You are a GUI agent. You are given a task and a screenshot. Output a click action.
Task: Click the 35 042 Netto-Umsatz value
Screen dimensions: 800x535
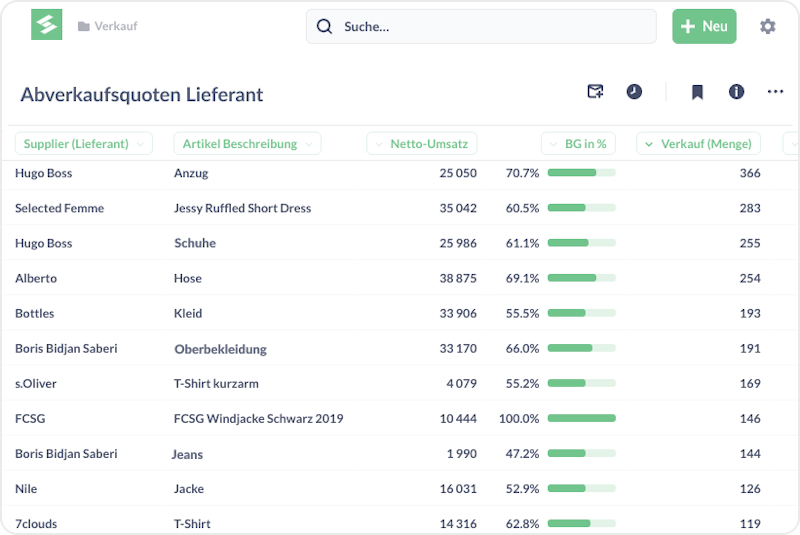click(x=458, y=208)
